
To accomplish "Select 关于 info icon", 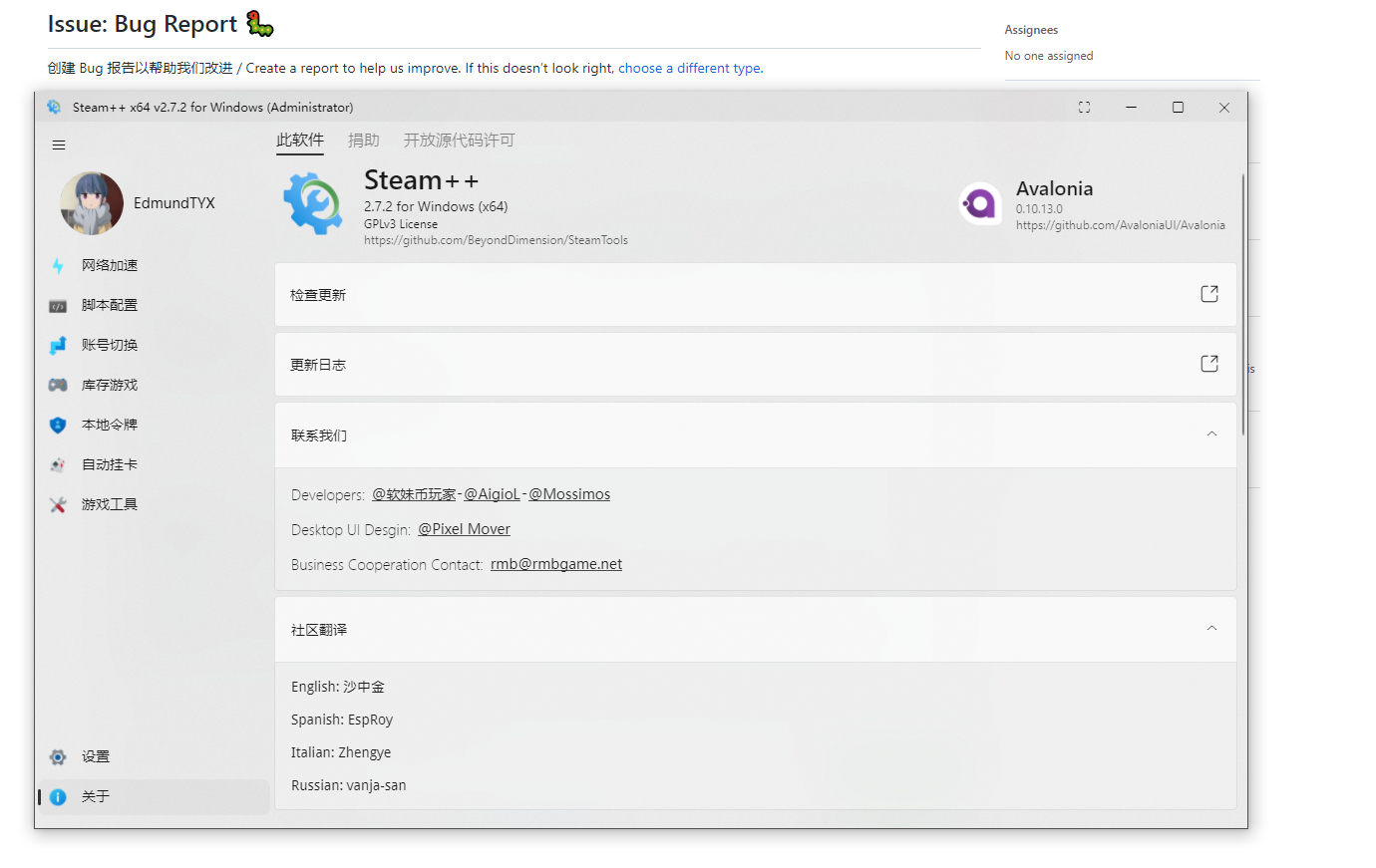I will click(x=58, y=797).
